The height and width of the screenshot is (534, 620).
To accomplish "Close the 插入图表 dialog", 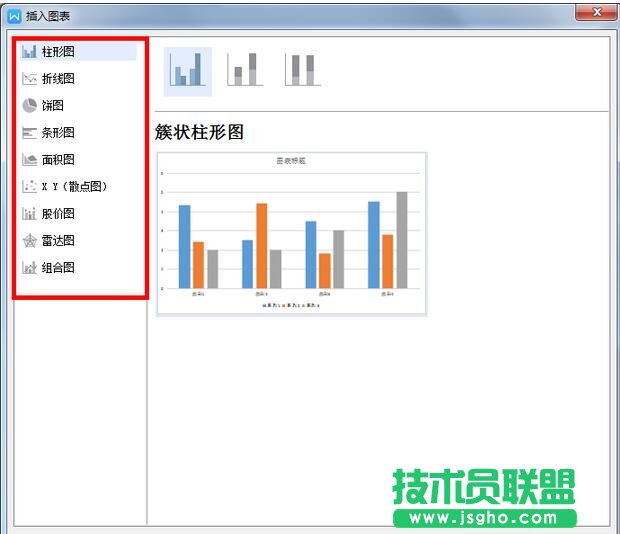I will coord(596,12).
